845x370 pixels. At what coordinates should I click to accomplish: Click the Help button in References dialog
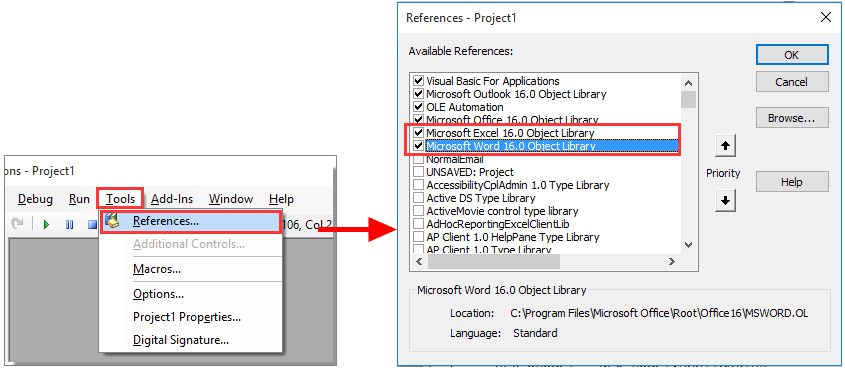792,182
